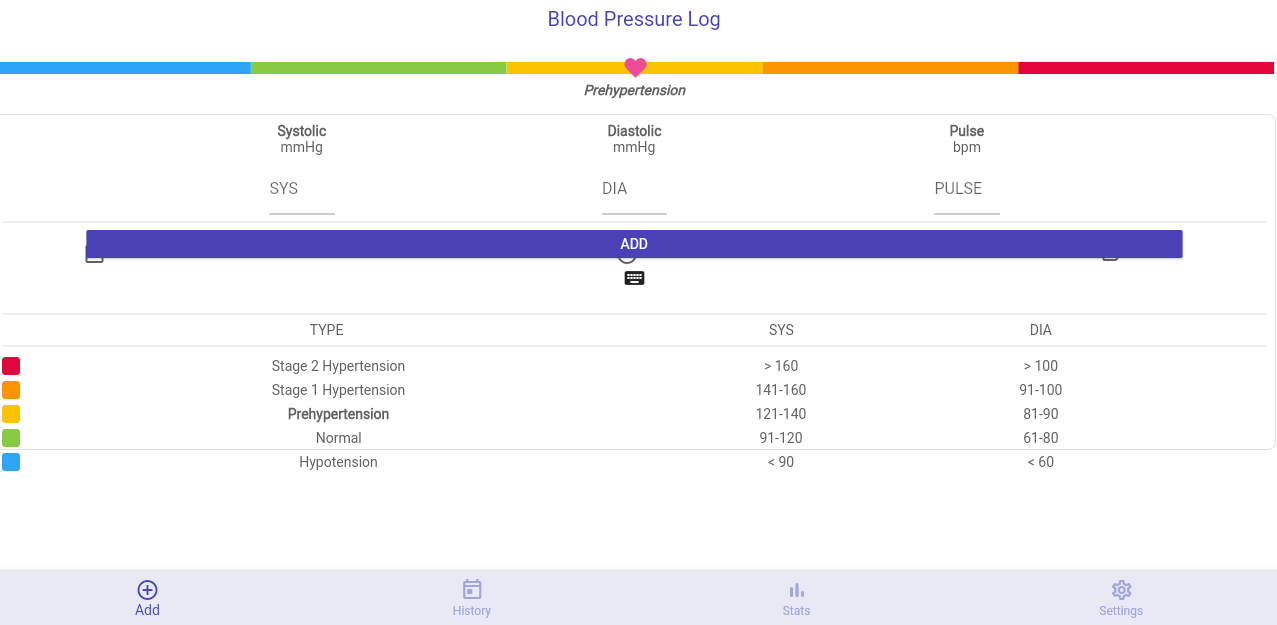Viewport: 1277px width, 625px height.
Task: Click the DIA input field
Action: (634, 189)
